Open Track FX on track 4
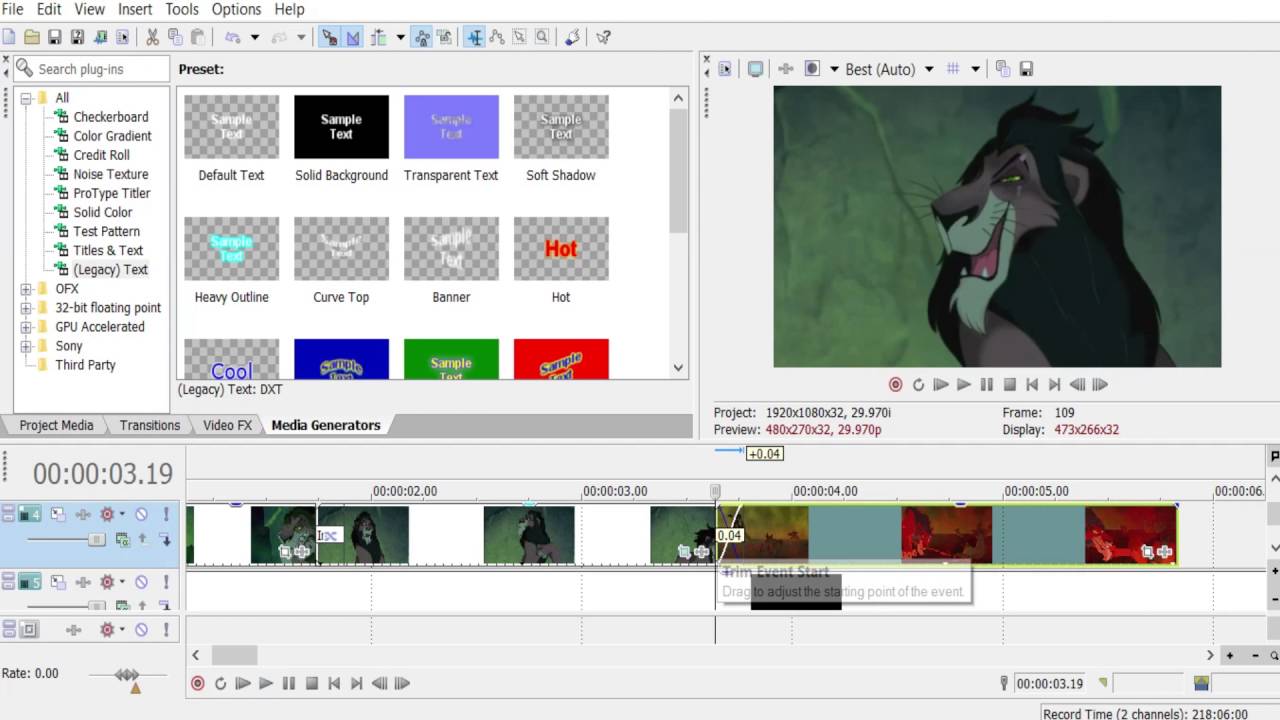 click(84, 514)
